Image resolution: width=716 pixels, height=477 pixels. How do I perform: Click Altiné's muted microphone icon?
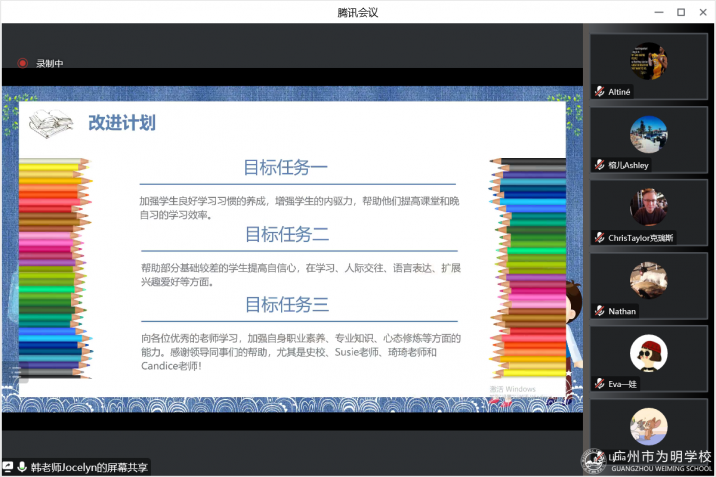[x=600, y=91]
